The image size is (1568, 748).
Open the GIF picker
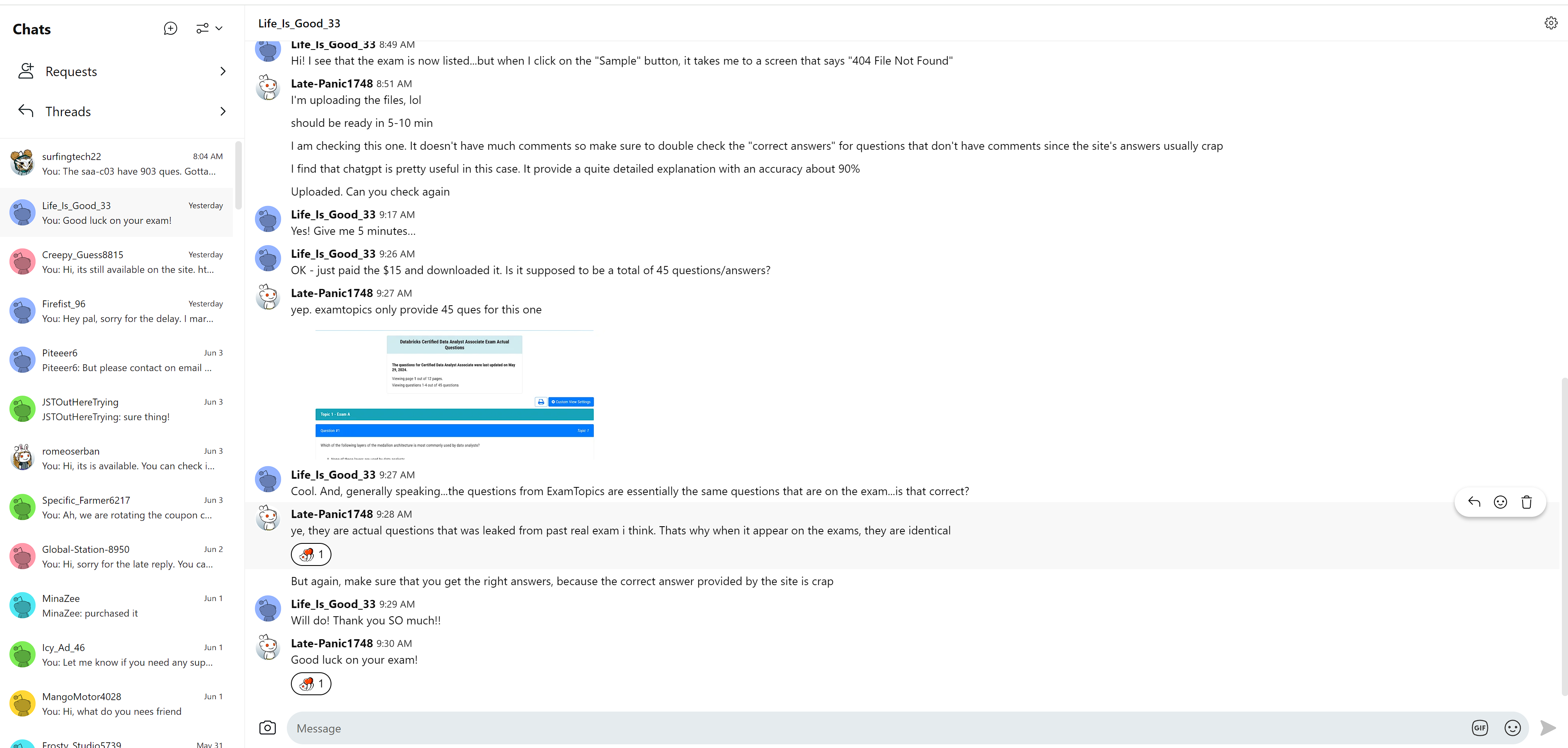[x=1480, y=728]
